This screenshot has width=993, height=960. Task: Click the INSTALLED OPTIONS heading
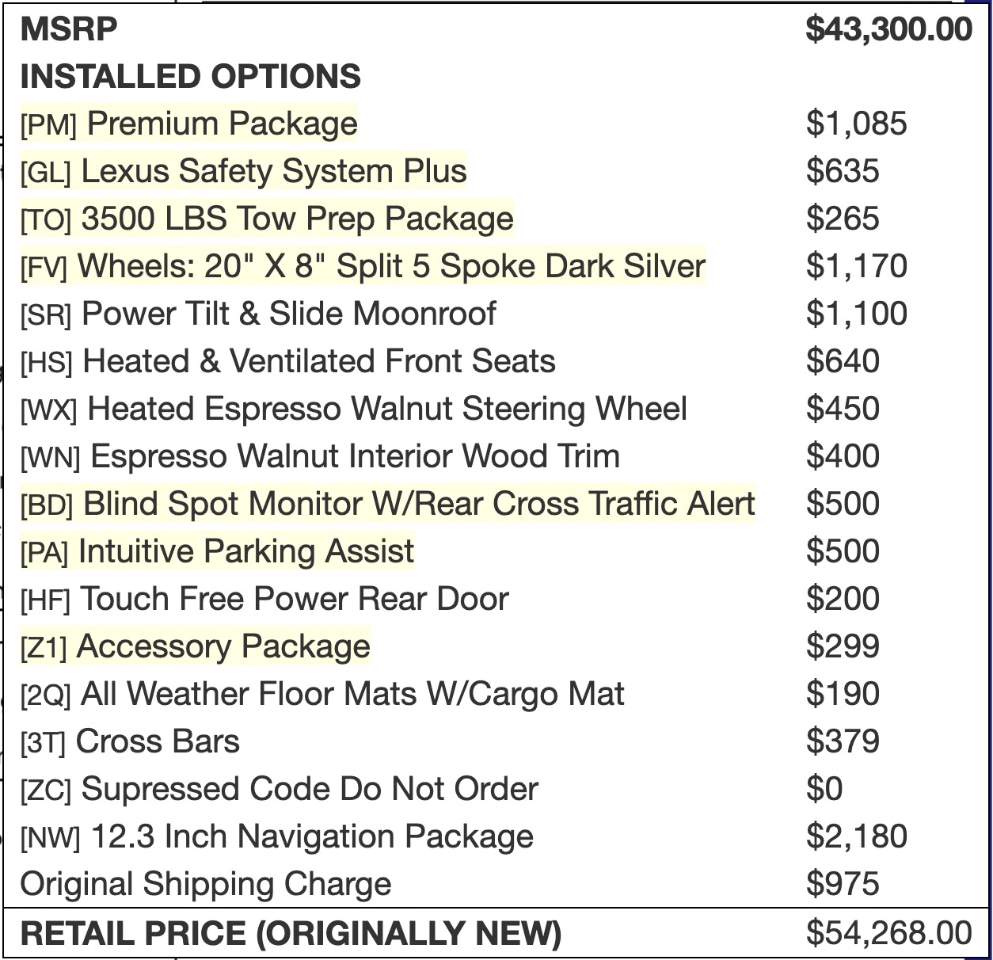click(x=191, y=77)
